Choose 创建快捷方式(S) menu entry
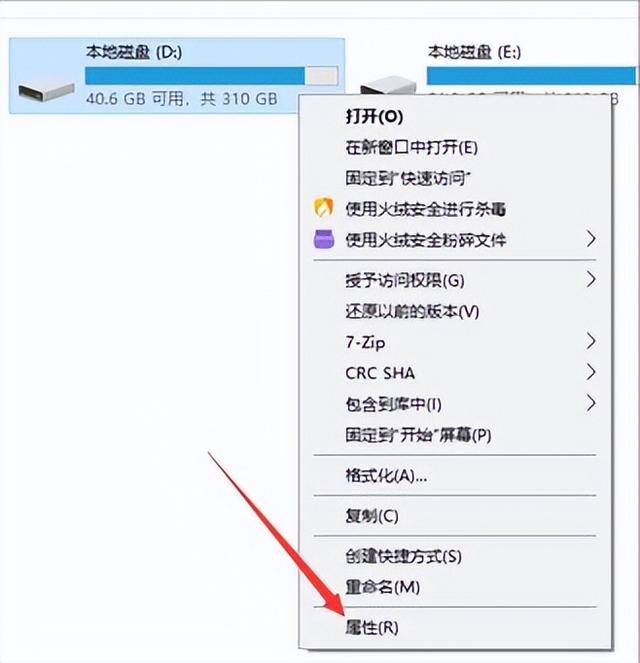640x663 pixels. (403, 556)
